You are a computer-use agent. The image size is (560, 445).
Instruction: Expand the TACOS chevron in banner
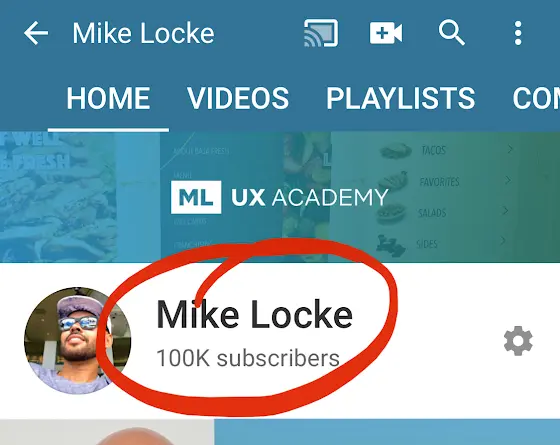pyautogui.click(x=510, y=149)
